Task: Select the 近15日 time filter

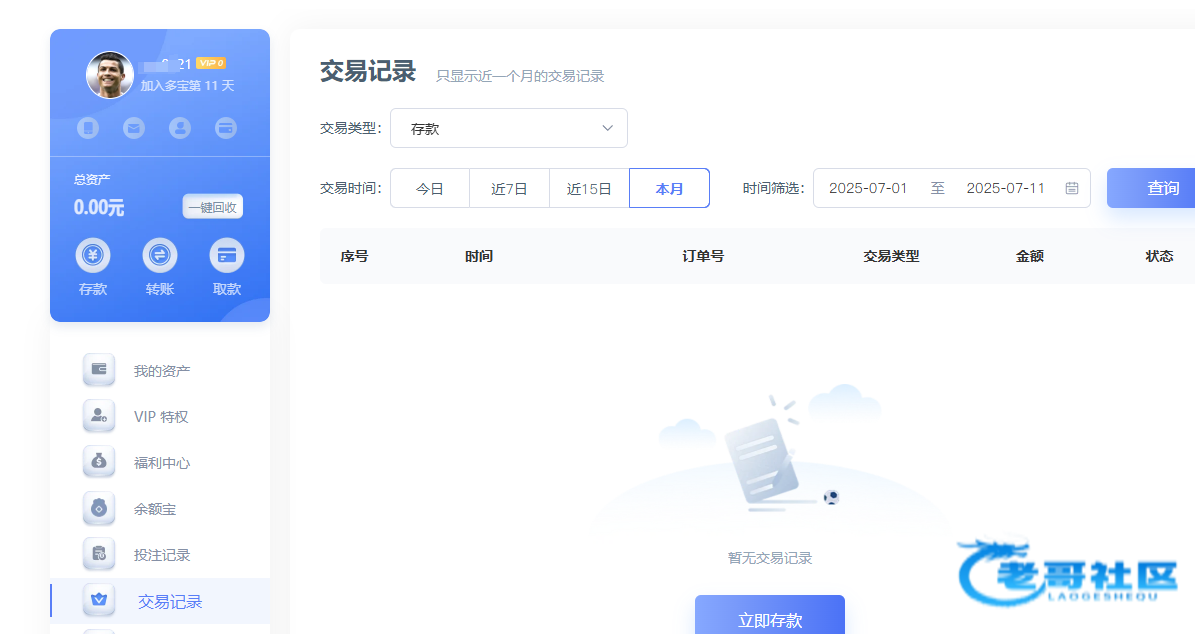Action: [x=589, y=188]
